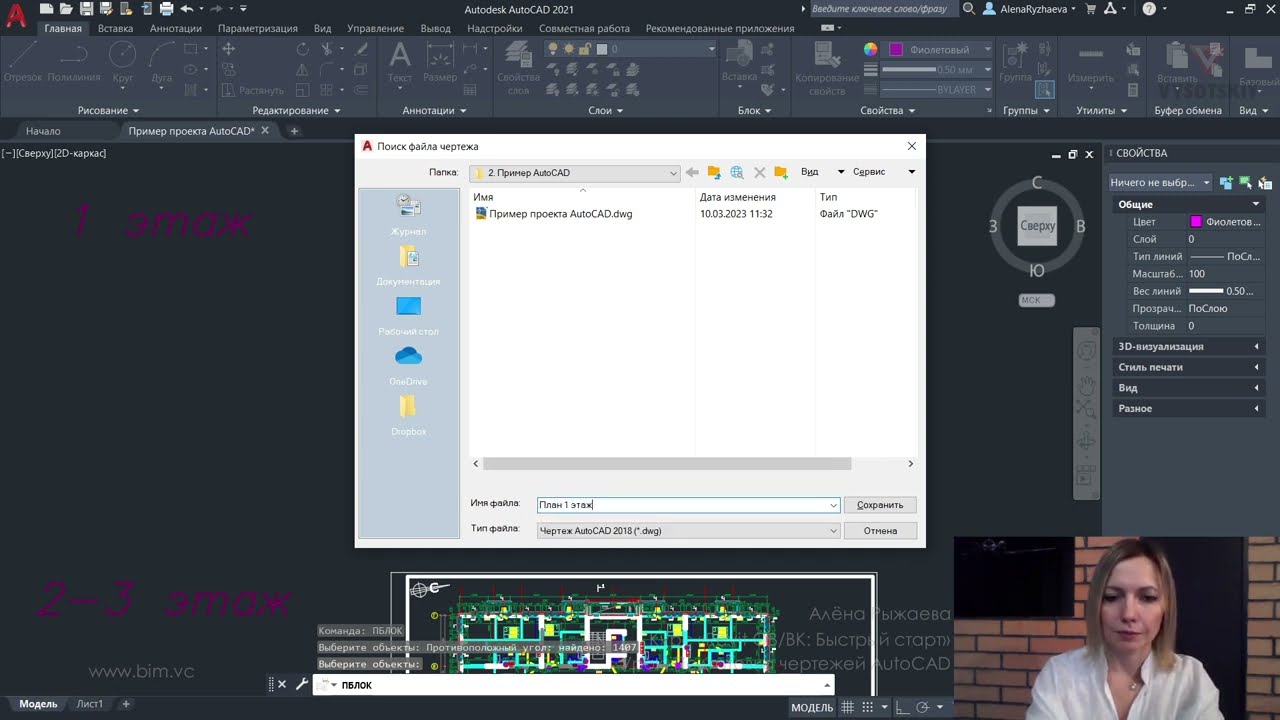
Task: Select the Размер dimension tool
Action: [x=440, y=62]
